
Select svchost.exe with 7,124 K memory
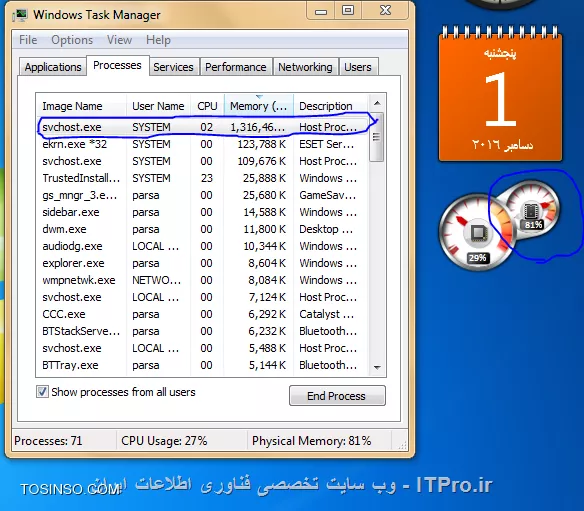[203, 297]
